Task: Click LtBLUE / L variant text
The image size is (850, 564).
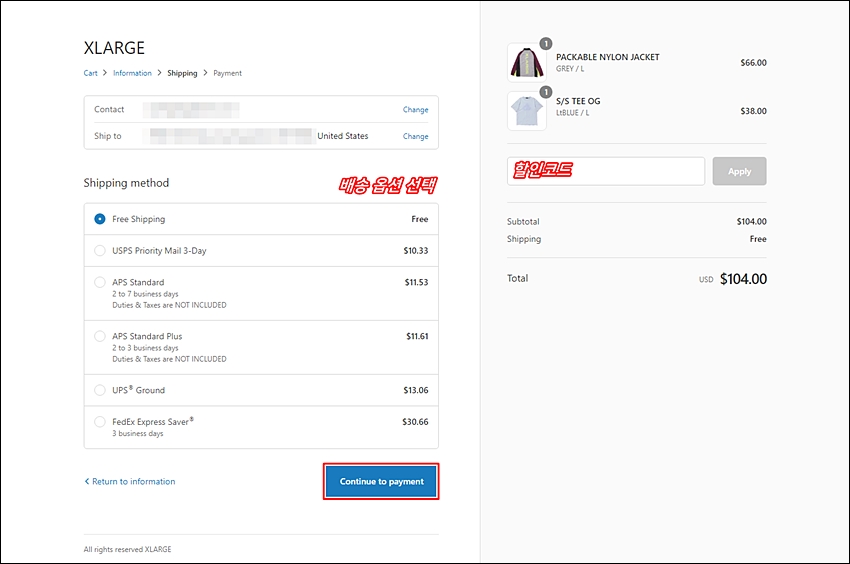Action: [572, 113]
